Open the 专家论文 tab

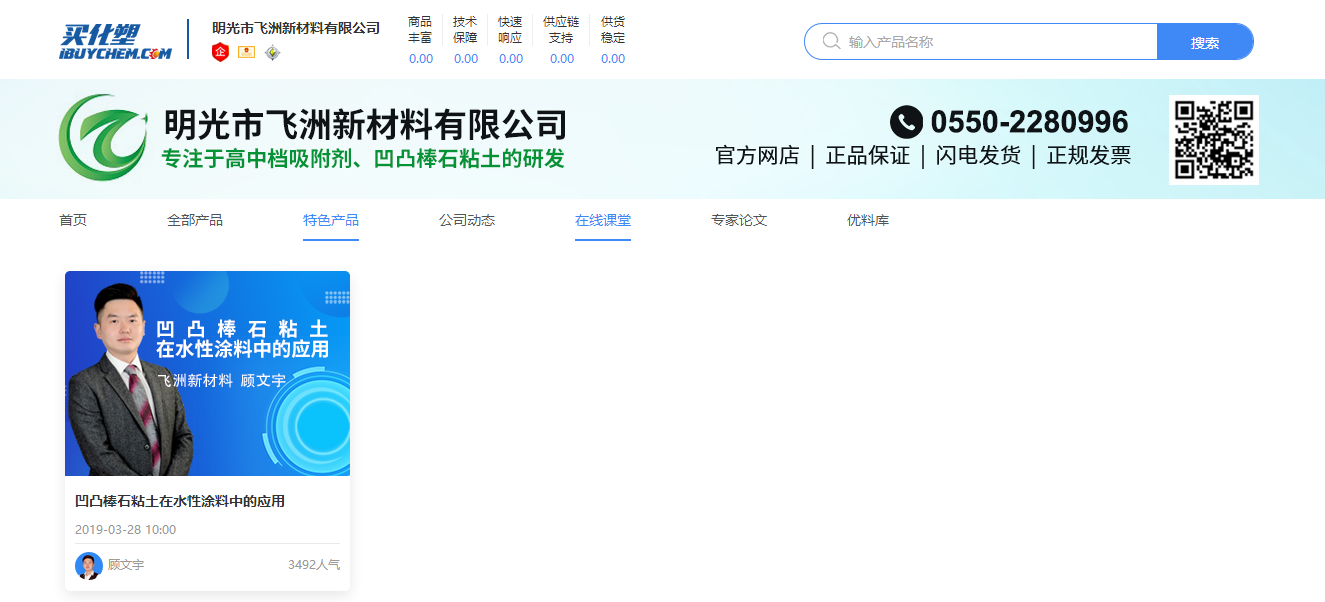click(x=739, y=220)
